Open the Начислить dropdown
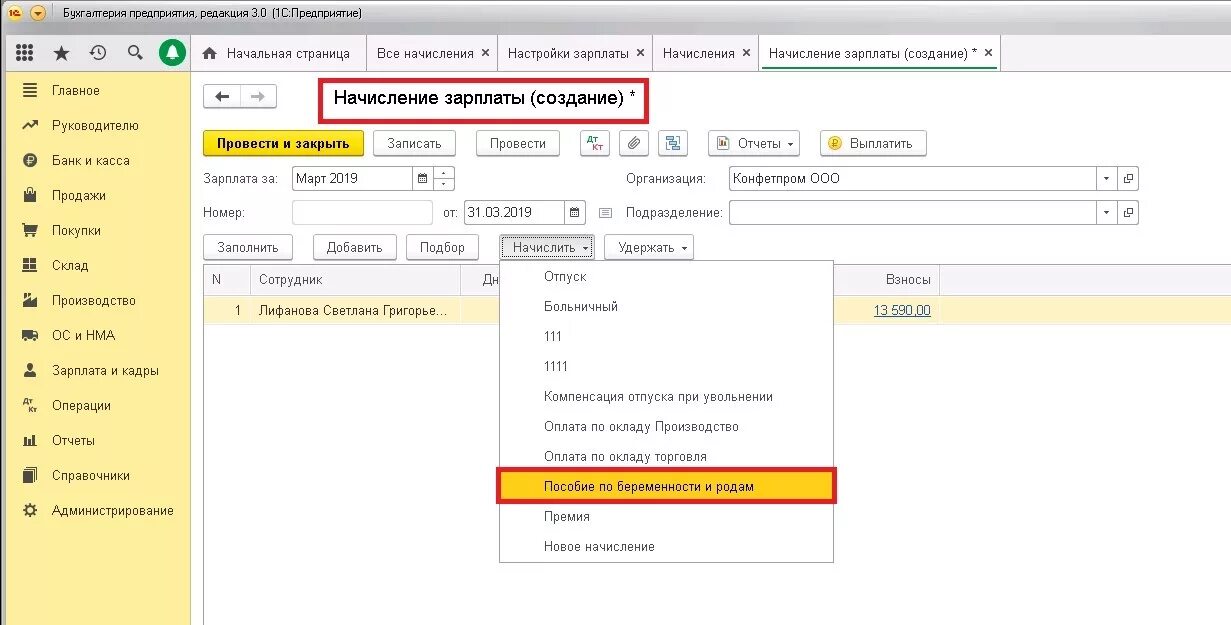 click(546, 247)
